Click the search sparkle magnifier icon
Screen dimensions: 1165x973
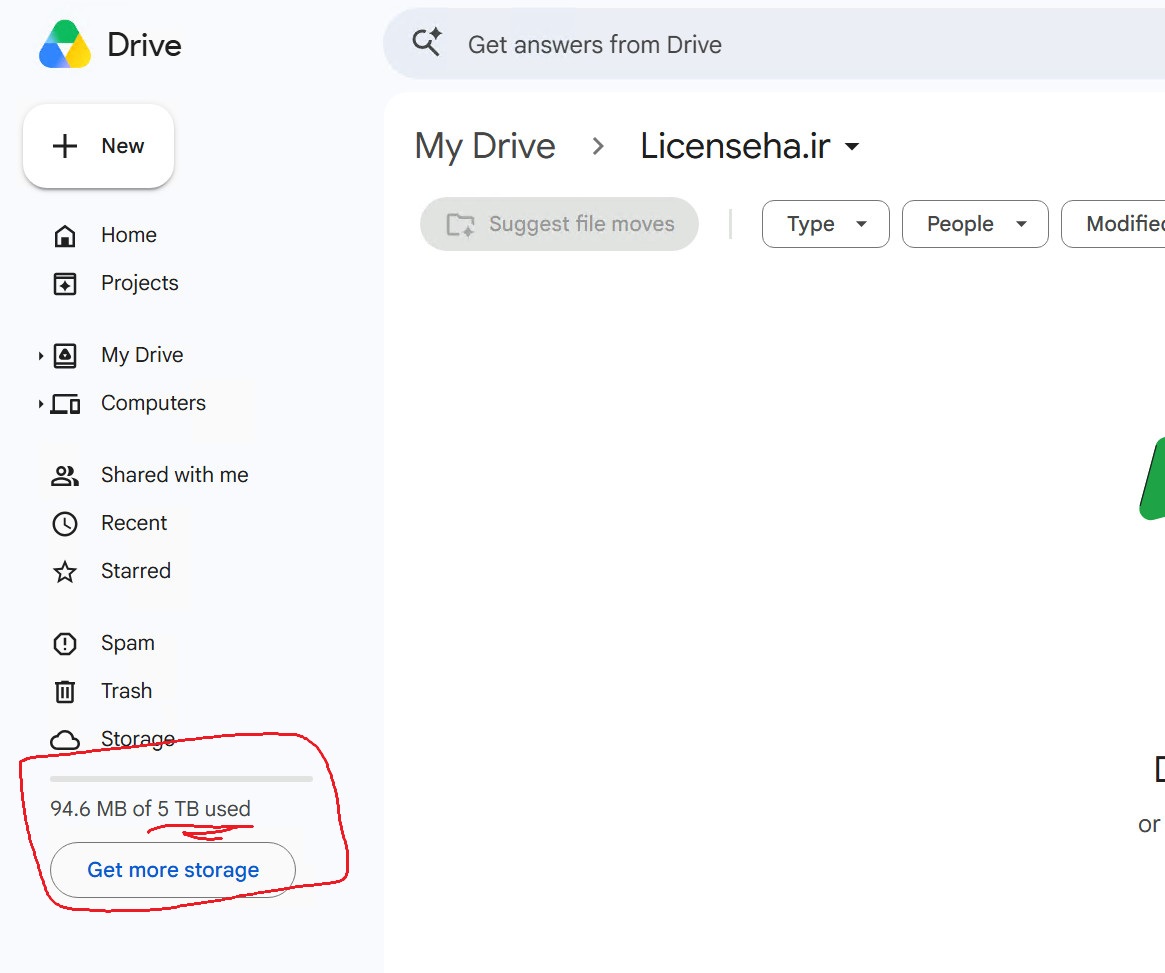pos(427,42)
